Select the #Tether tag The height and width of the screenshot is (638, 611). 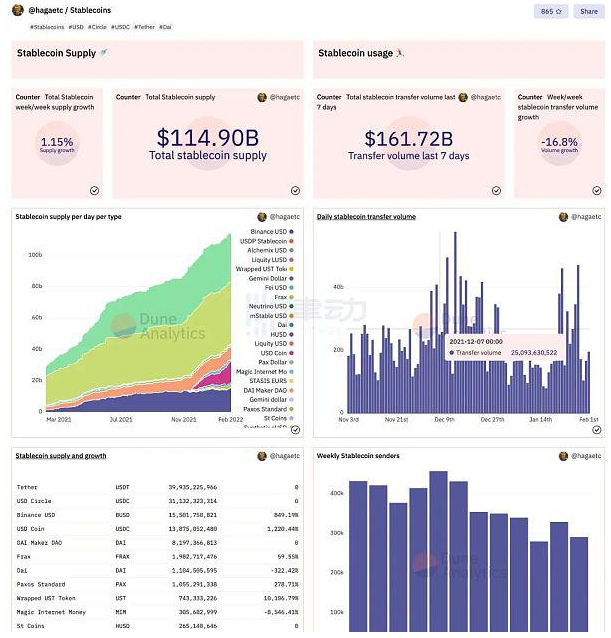pyautogui.click(x=147, y=27)
